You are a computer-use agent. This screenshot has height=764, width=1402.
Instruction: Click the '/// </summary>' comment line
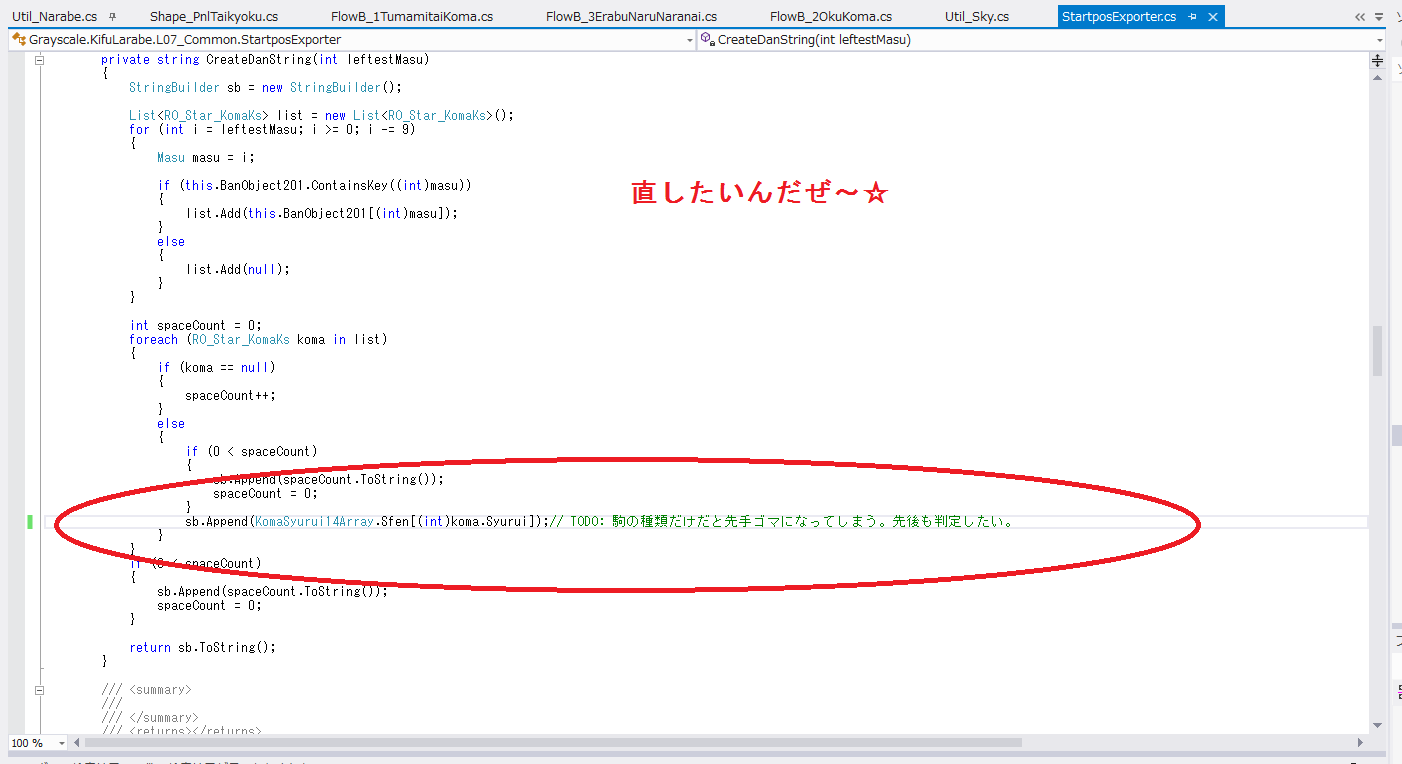tap(150, 718)
